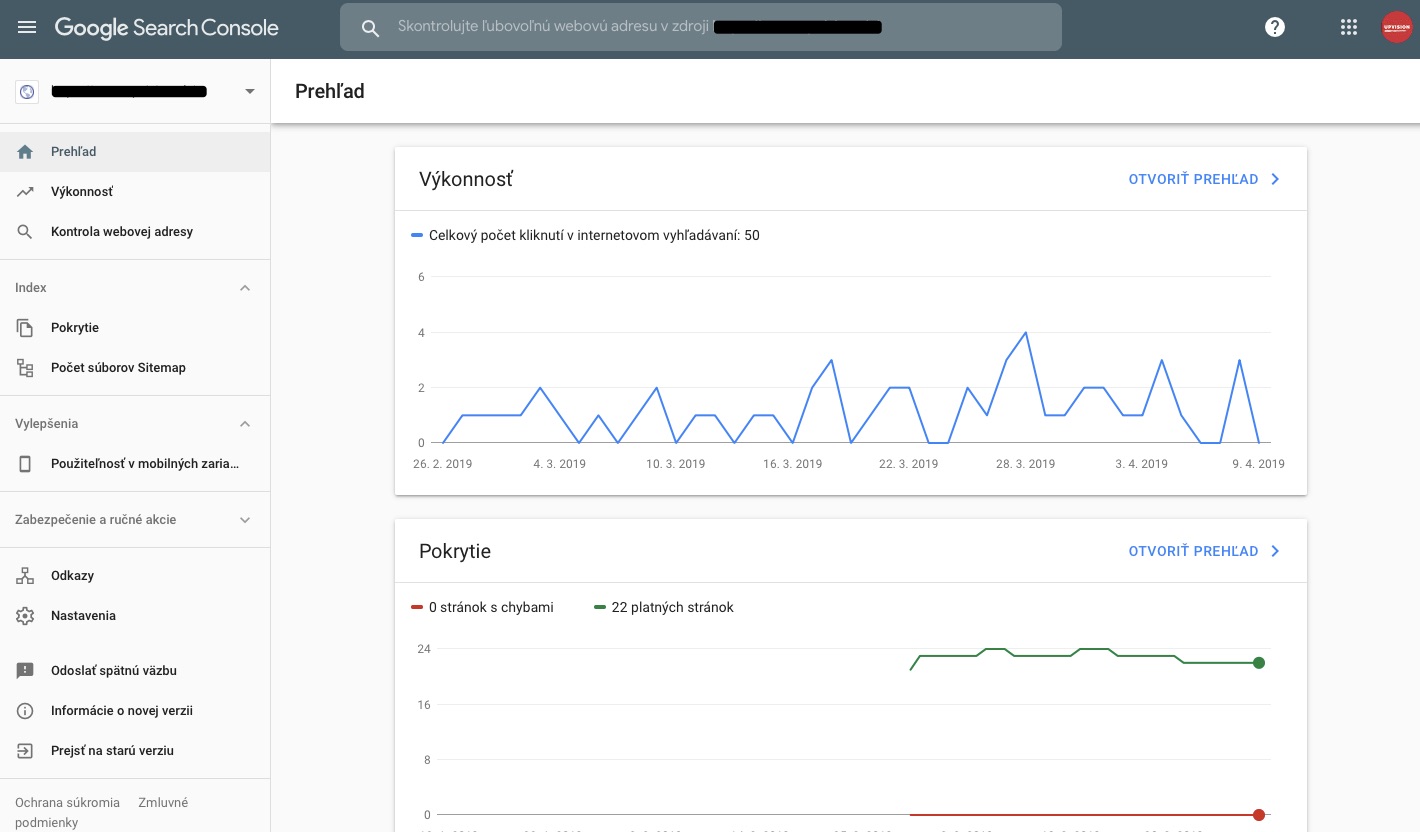Click the home icon beside Prehľad

[26, 152]
